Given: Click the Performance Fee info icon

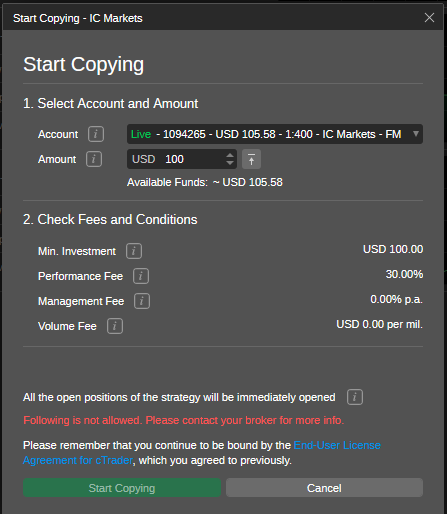Looking at the screenshot, I should (141, 276).
